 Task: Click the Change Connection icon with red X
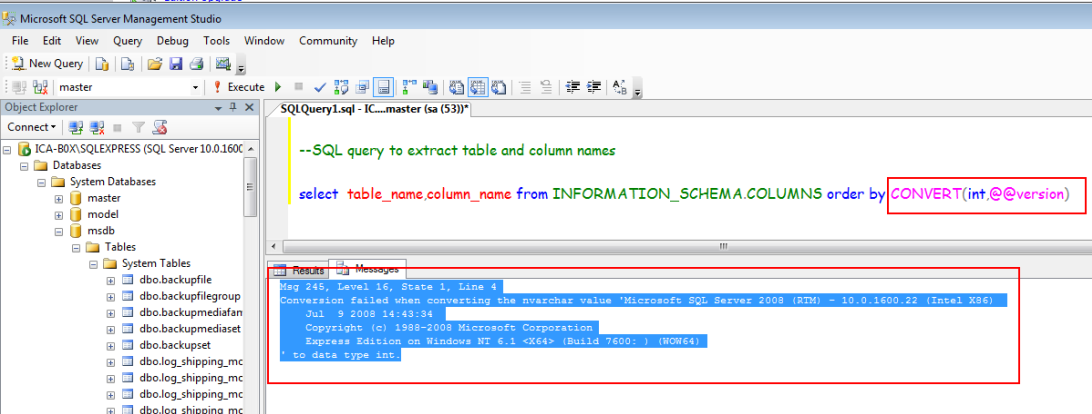click(40, 87)
